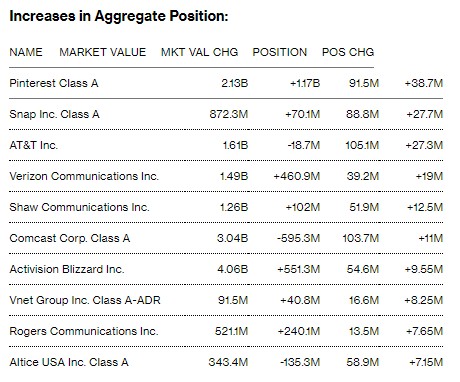Select Shaw Communications Inc. entry

click(79, 207)
